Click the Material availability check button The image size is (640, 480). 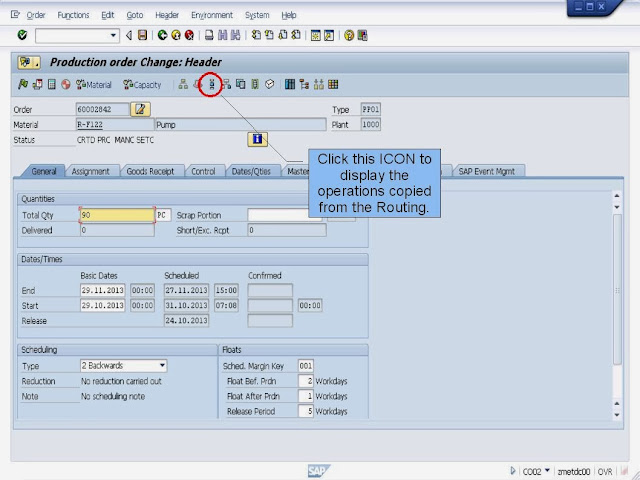(x=93, y=84)
